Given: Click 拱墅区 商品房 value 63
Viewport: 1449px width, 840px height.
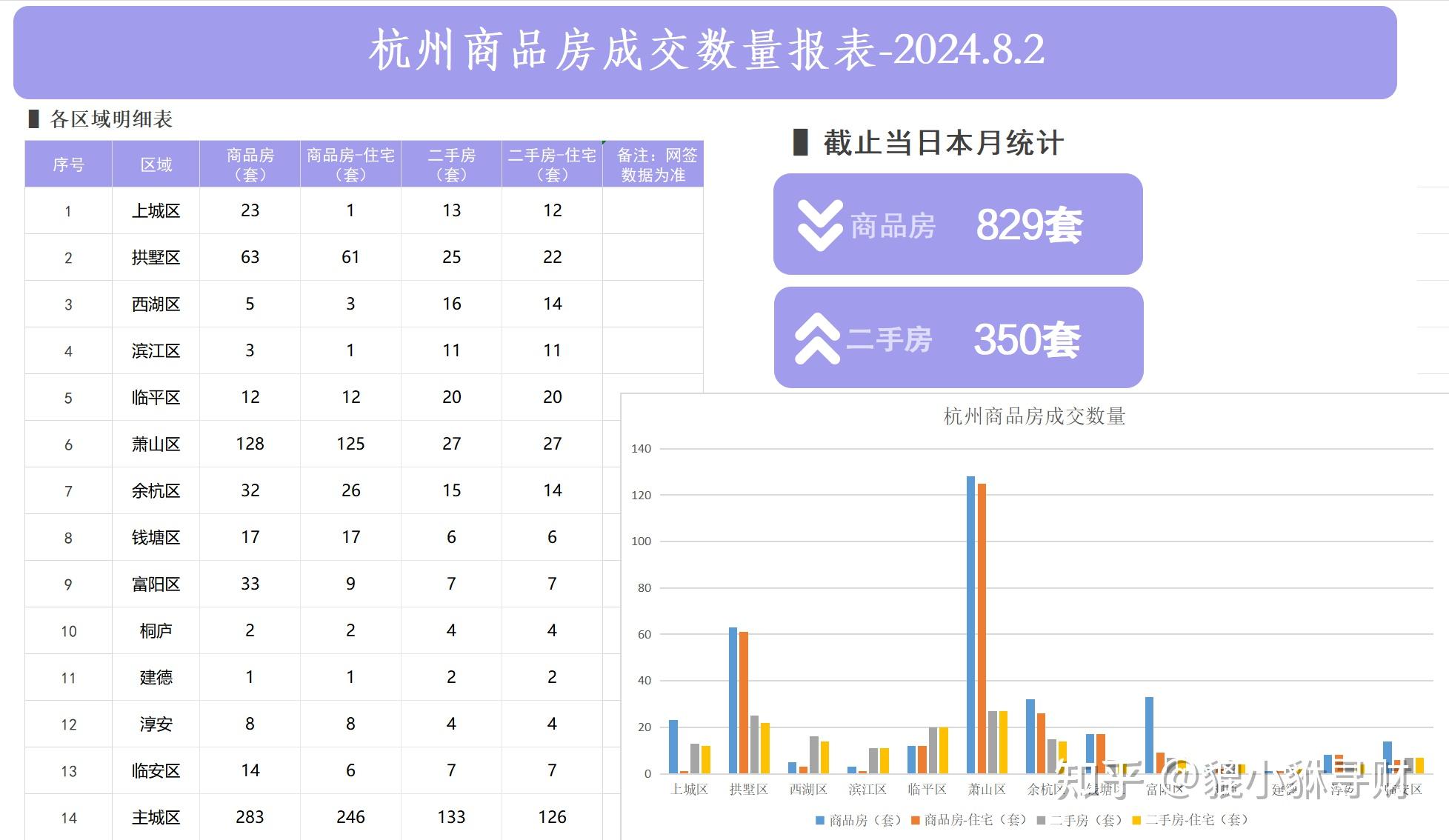Looking at the screenshot, I should tap(250, 257).
